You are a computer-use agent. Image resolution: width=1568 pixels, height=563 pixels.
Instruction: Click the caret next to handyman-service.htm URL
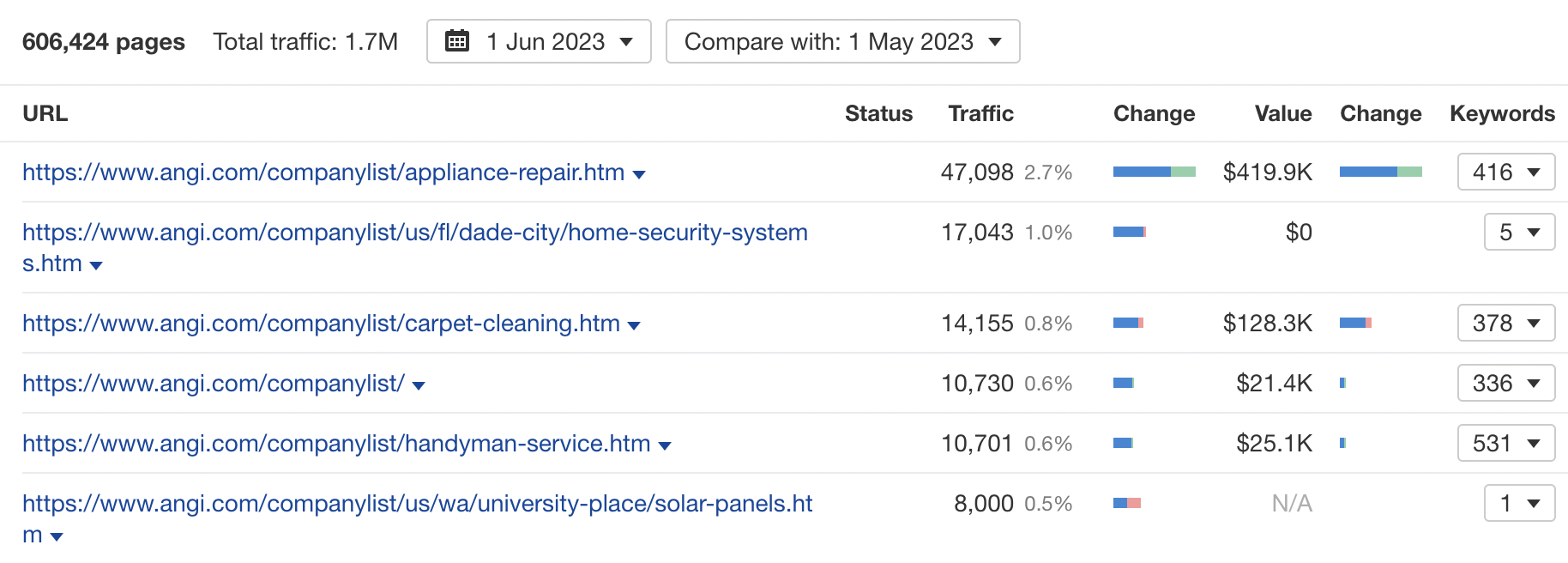(665, 445)
